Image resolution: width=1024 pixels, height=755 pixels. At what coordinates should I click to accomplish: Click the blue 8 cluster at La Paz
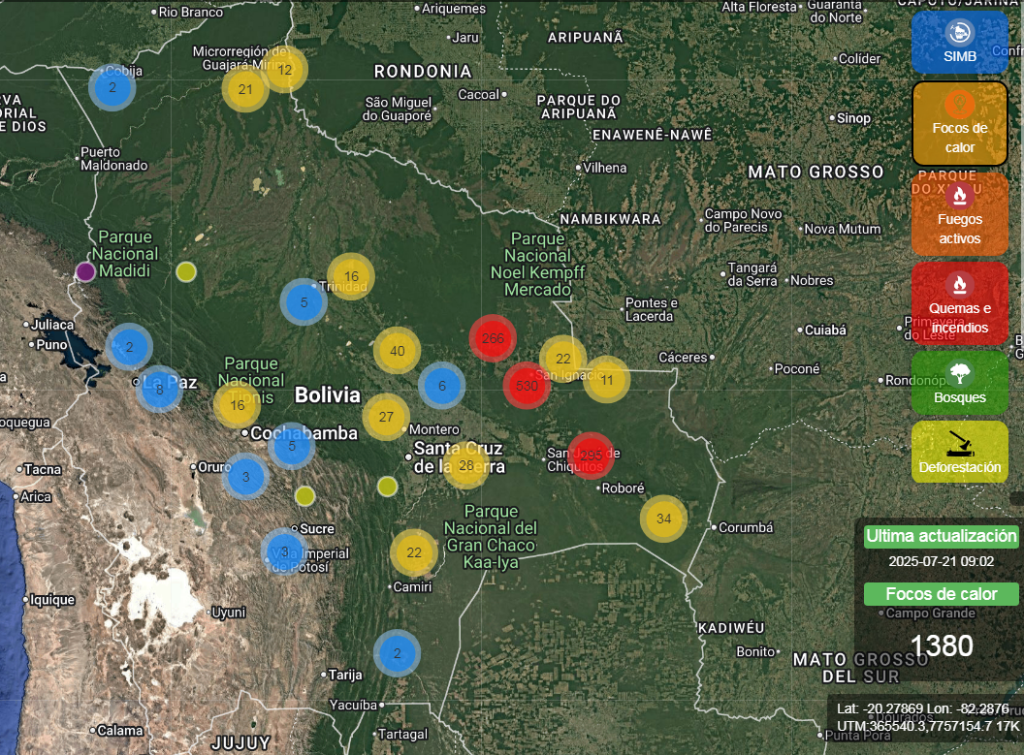[159, 389]
